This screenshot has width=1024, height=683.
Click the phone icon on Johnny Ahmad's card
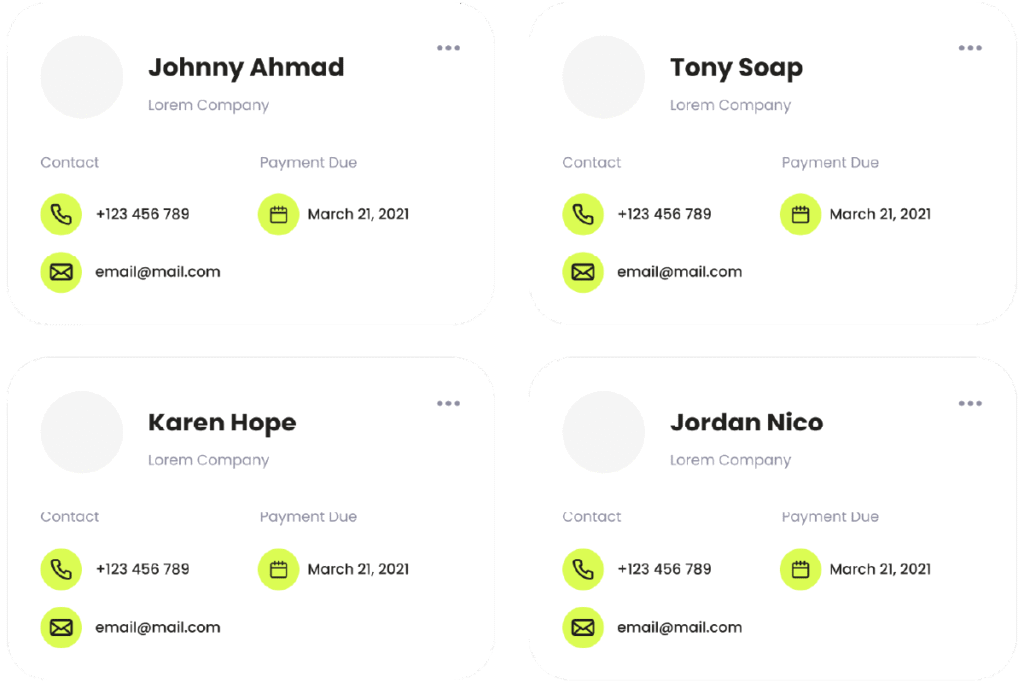pos(61,214)
